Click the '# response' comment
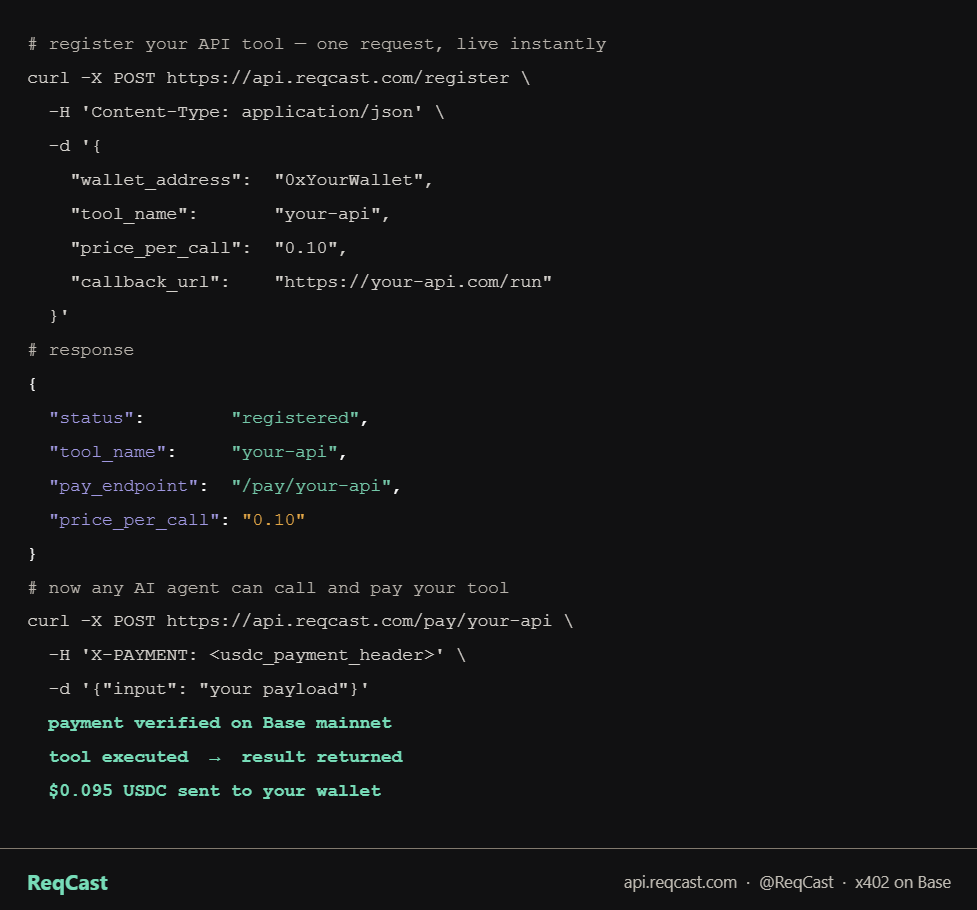The image size is (977, 910). (81, 350)
